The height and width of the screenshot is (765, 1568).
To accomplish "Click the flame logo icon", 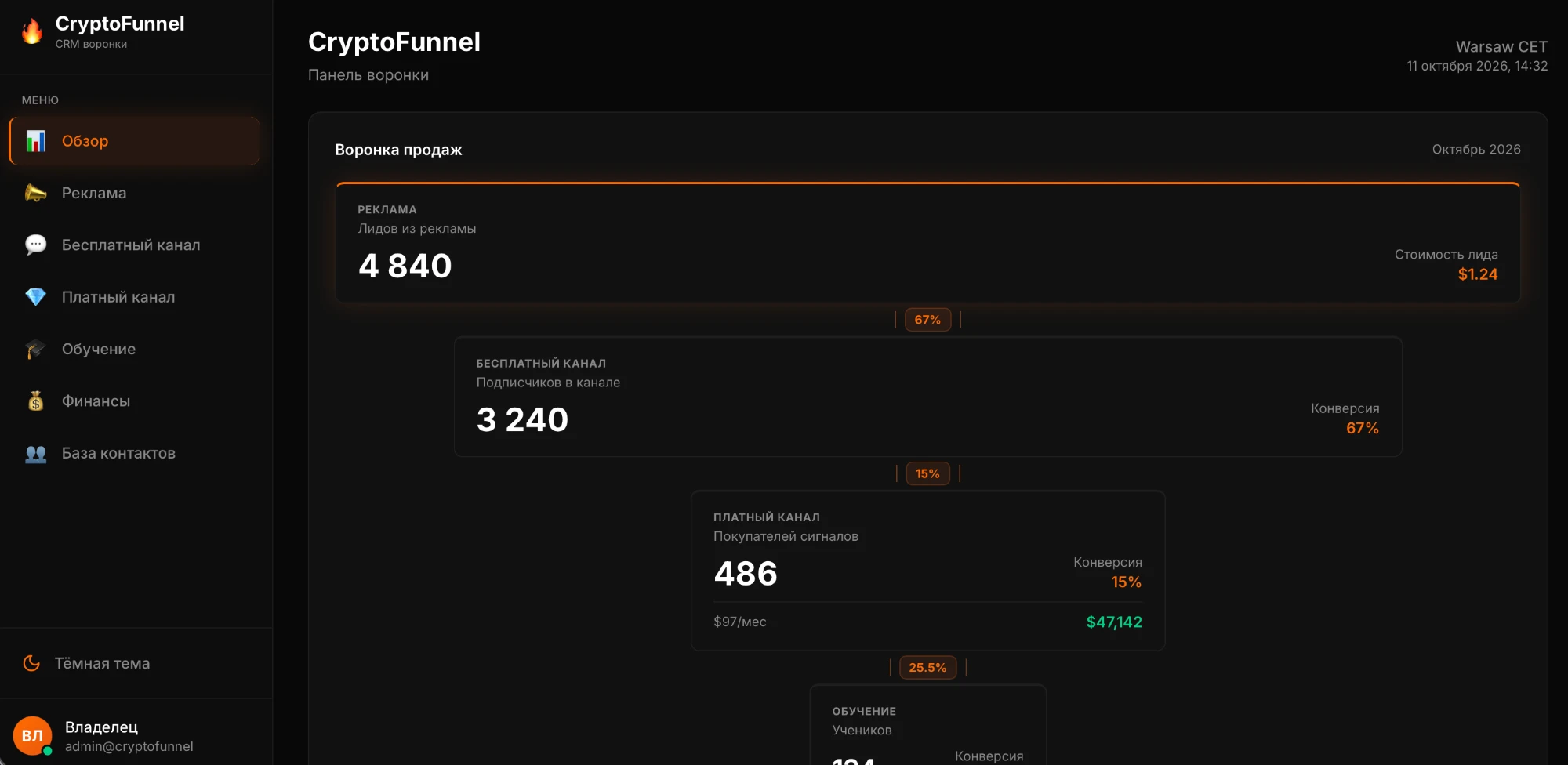I will (x=32, y=31).
